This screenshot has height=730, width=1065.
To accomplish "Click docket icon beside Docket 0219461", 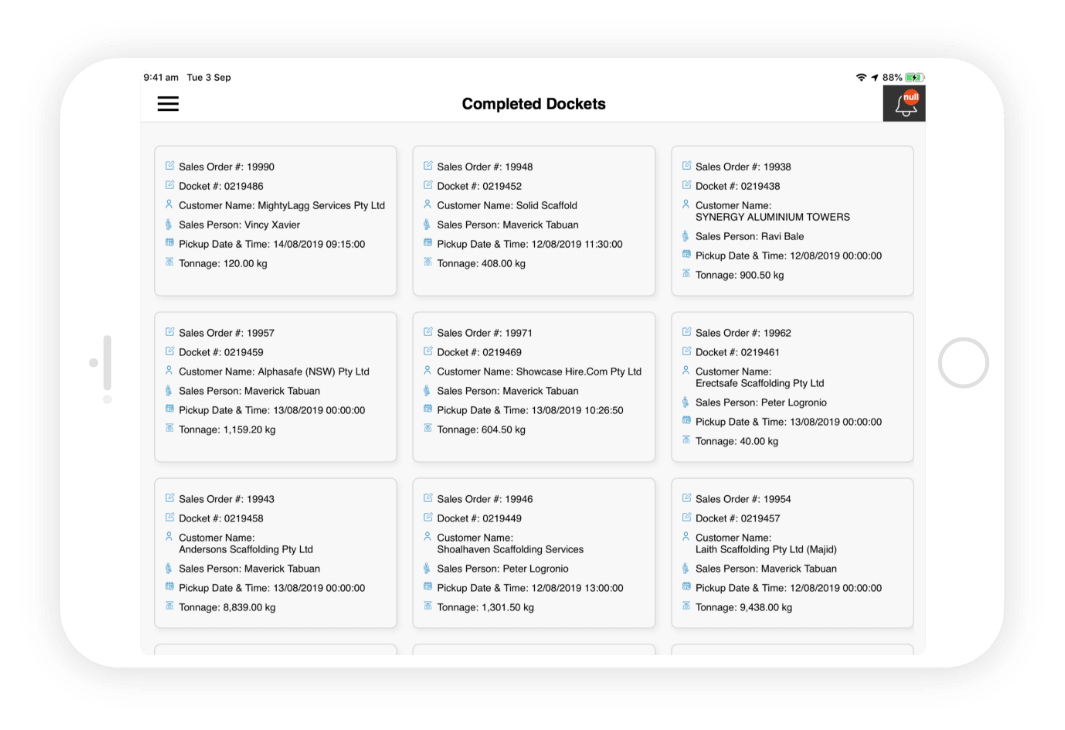I will (x=686, y=351).
